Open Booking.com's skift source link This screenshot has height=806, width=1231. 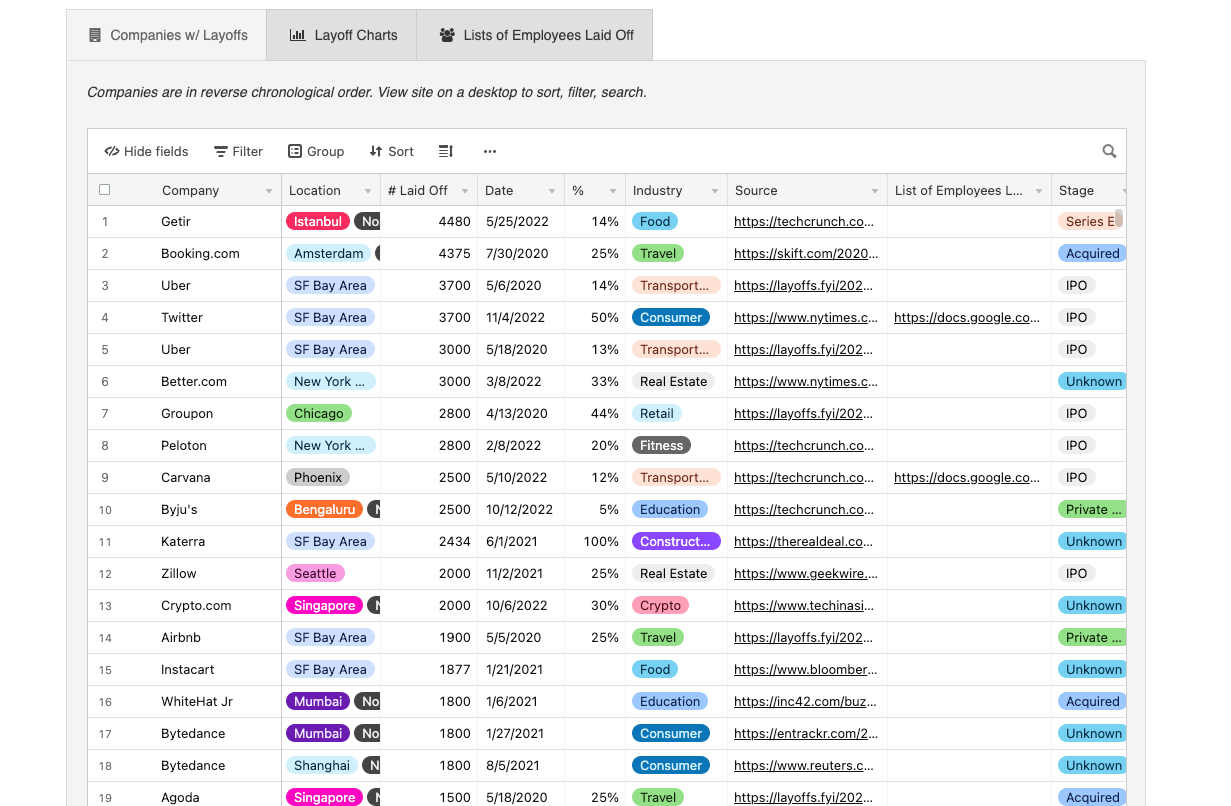coord(804,254)
